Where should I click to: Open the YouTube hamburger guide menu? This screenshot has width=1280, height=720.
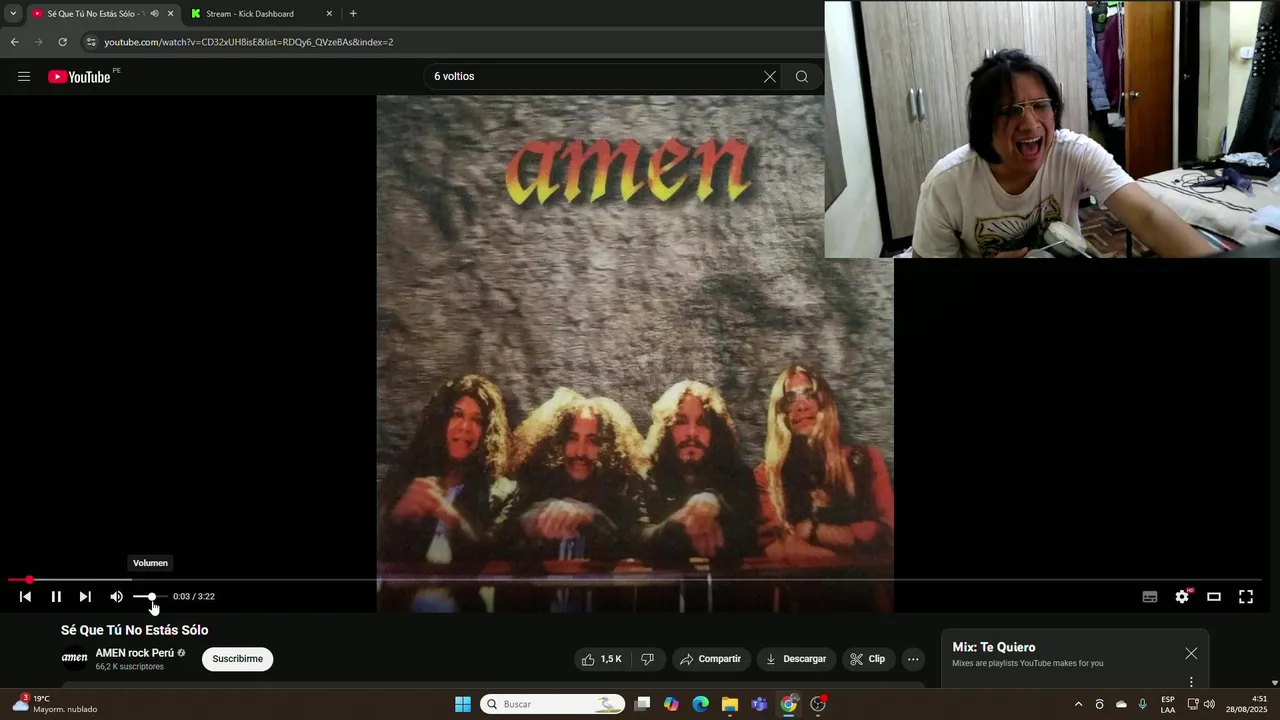pyautogui.click(x=24, y=77)
